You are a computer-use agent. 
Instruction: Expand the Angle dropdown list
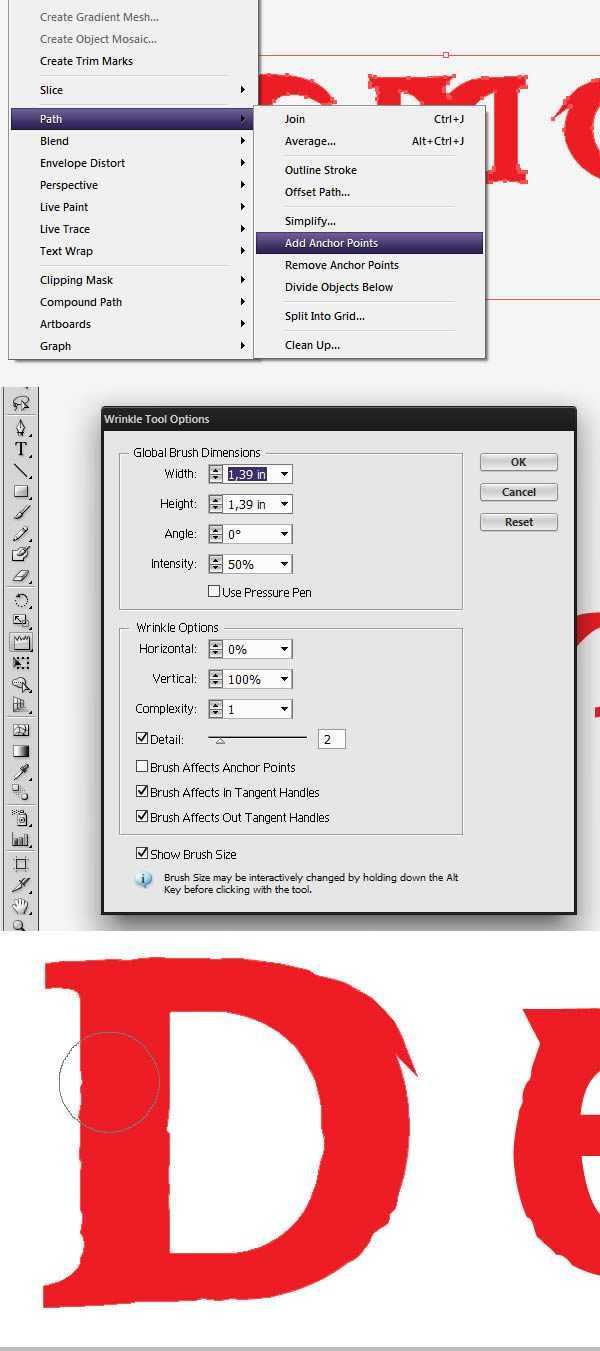tap(284, 534)
